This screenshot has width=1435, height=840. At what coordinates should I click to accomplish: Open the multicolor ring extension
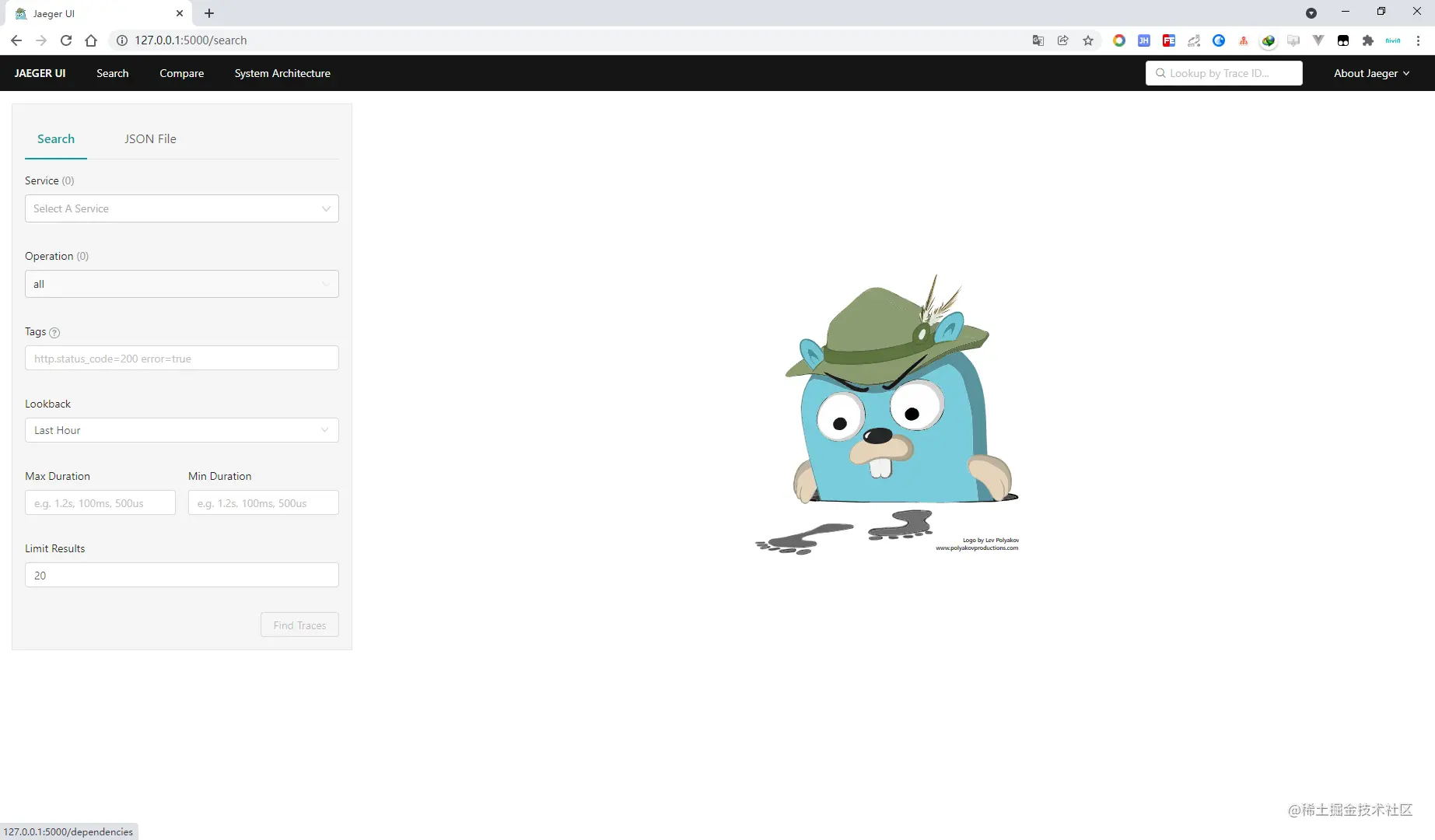(1119, 40)
